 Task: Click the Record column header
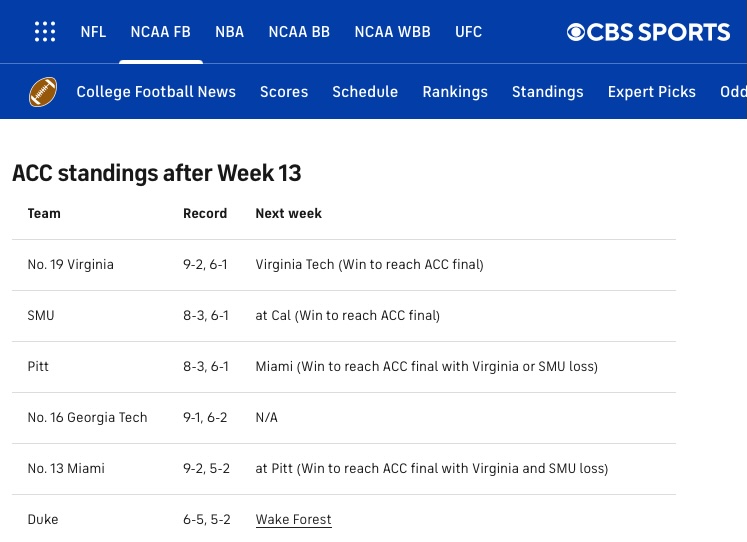click(205, 213)
